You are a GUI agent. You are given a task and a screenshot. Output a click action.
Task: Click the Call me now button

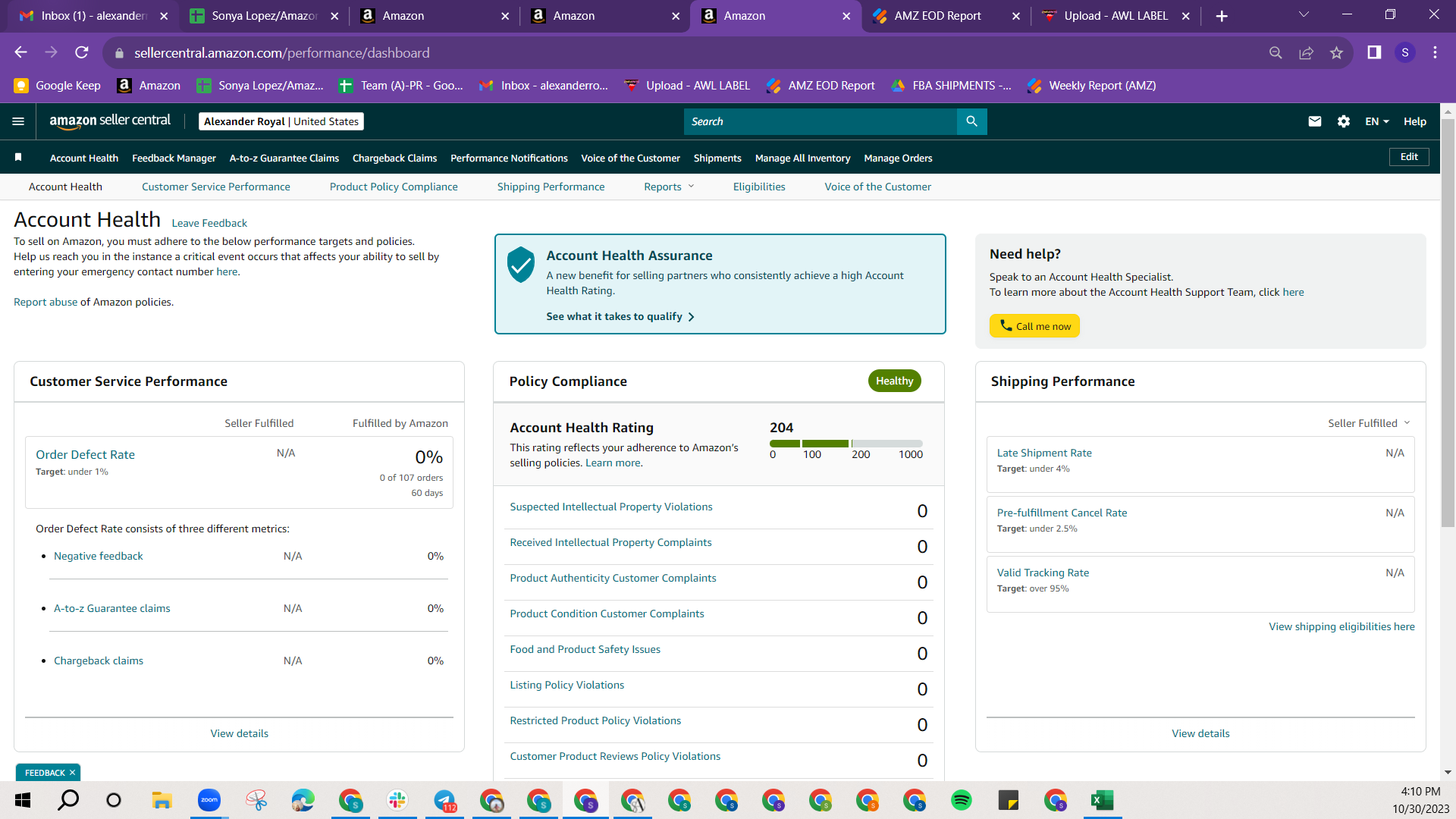click(x=1034, y=326)
